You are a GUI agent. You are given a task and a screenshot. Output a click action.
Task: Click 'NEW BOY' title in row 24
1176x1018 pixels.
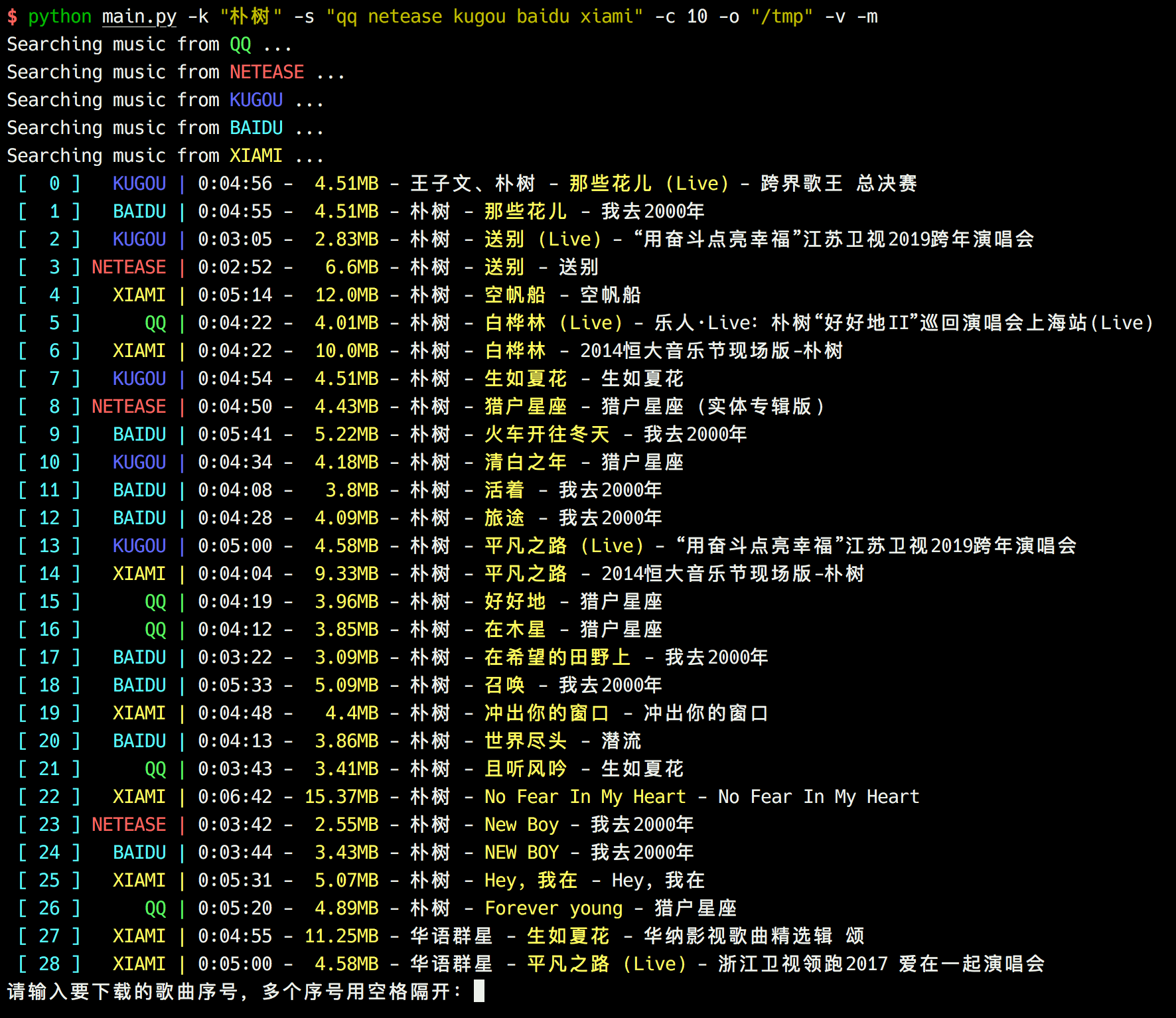522,852
